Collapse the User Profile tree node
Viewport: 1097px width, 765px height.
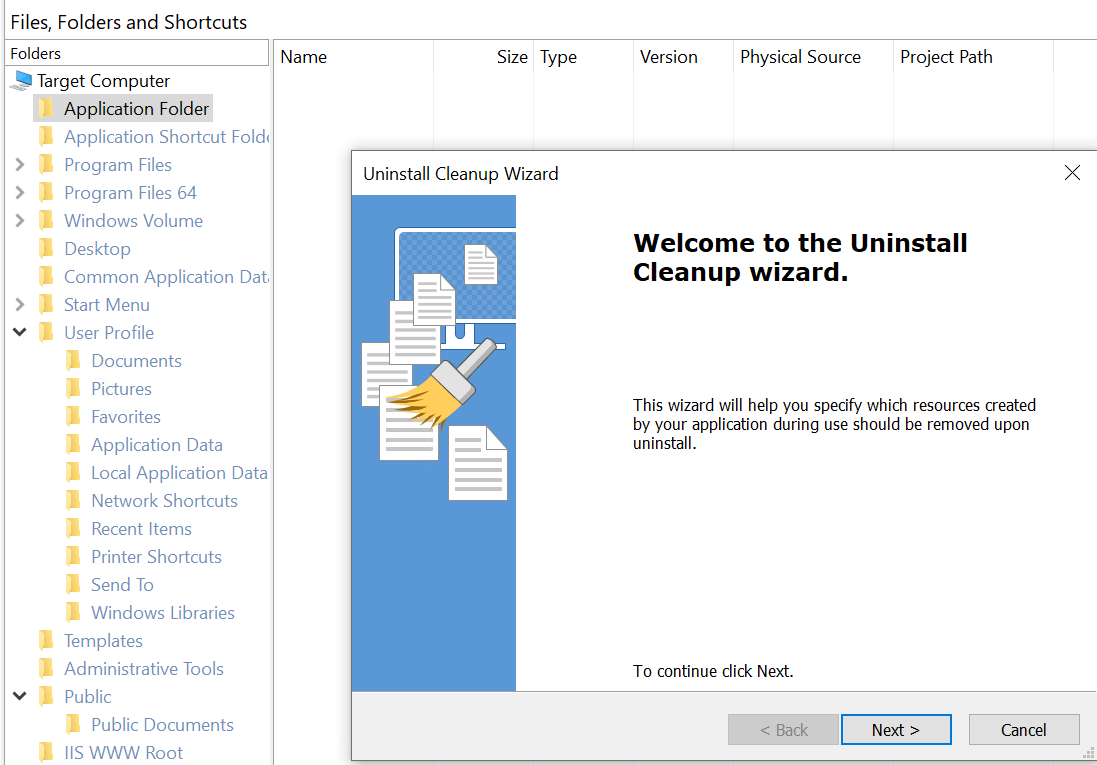point(20,333)
